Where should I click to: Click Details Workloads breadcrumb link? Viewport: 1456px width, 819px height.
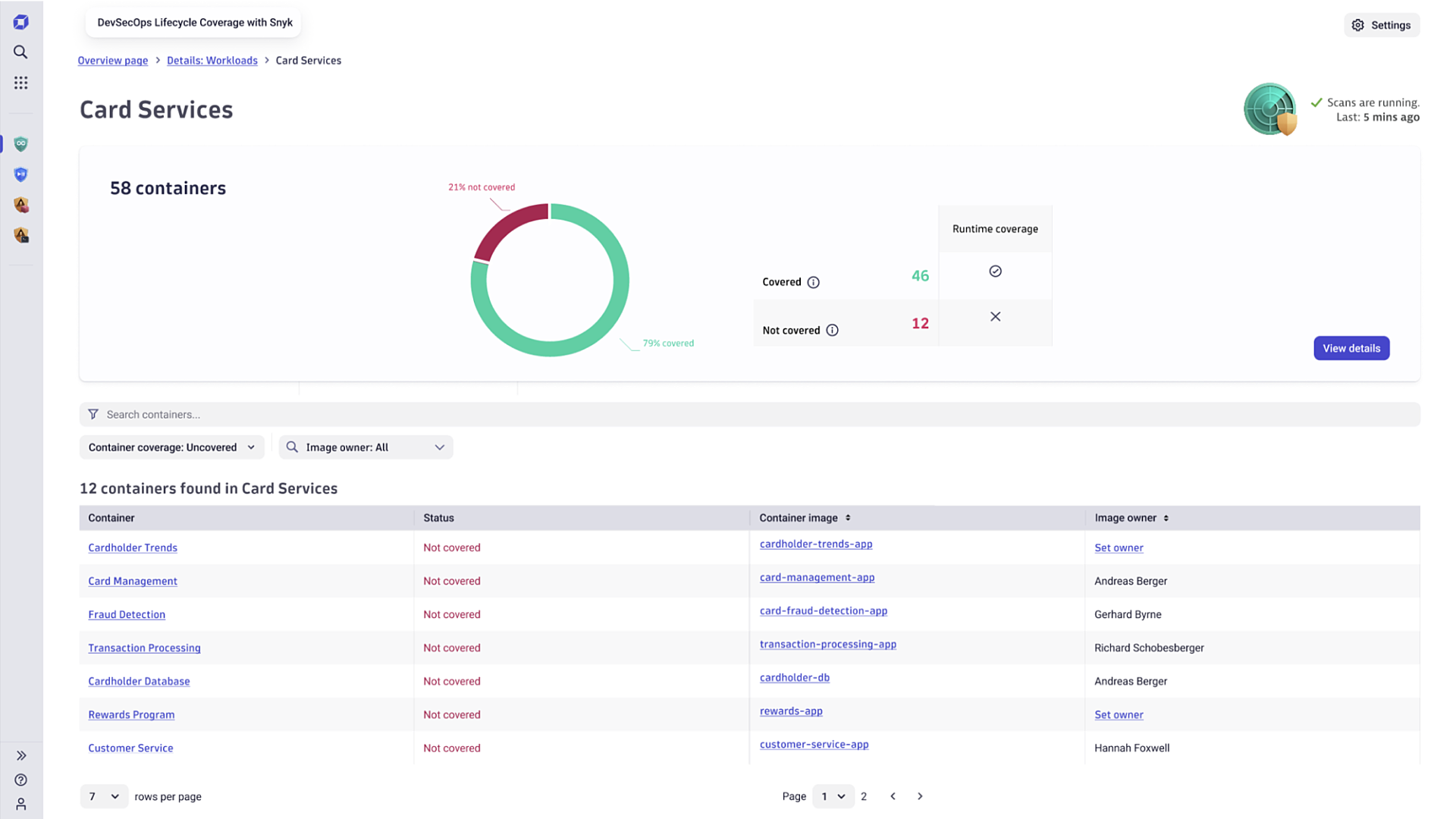[x=212, y=60]
